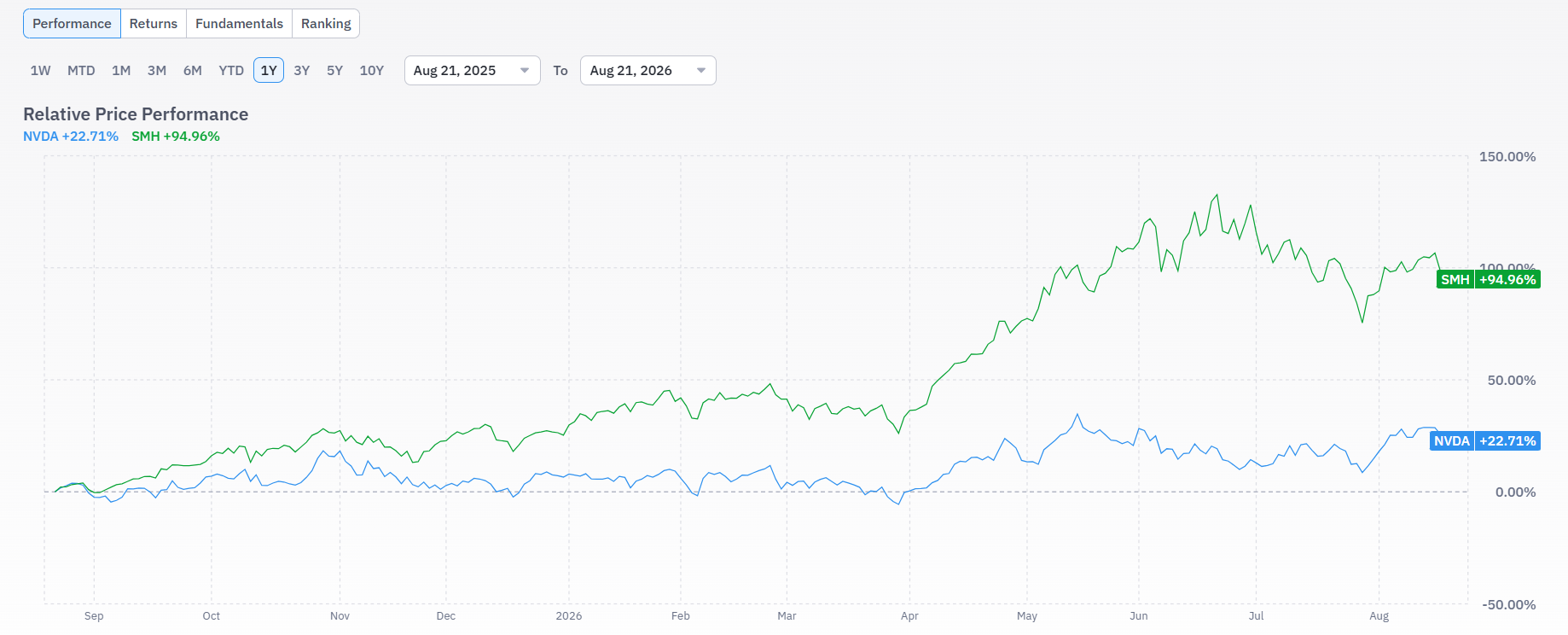Select the 3Y time range

302,71
